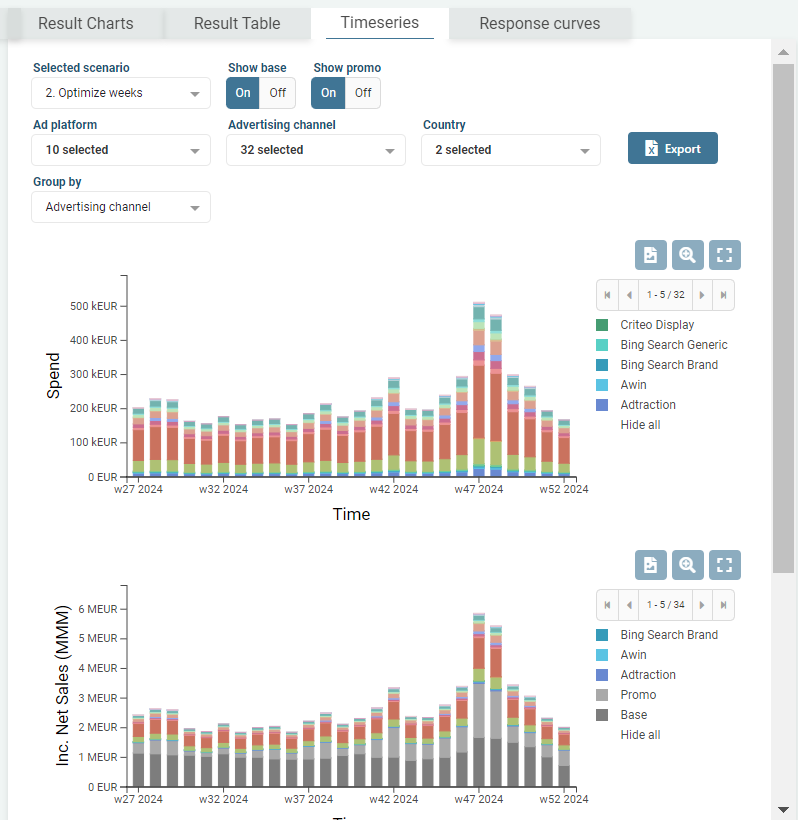Export the Spend chart as an image

(x=650, y=255)
